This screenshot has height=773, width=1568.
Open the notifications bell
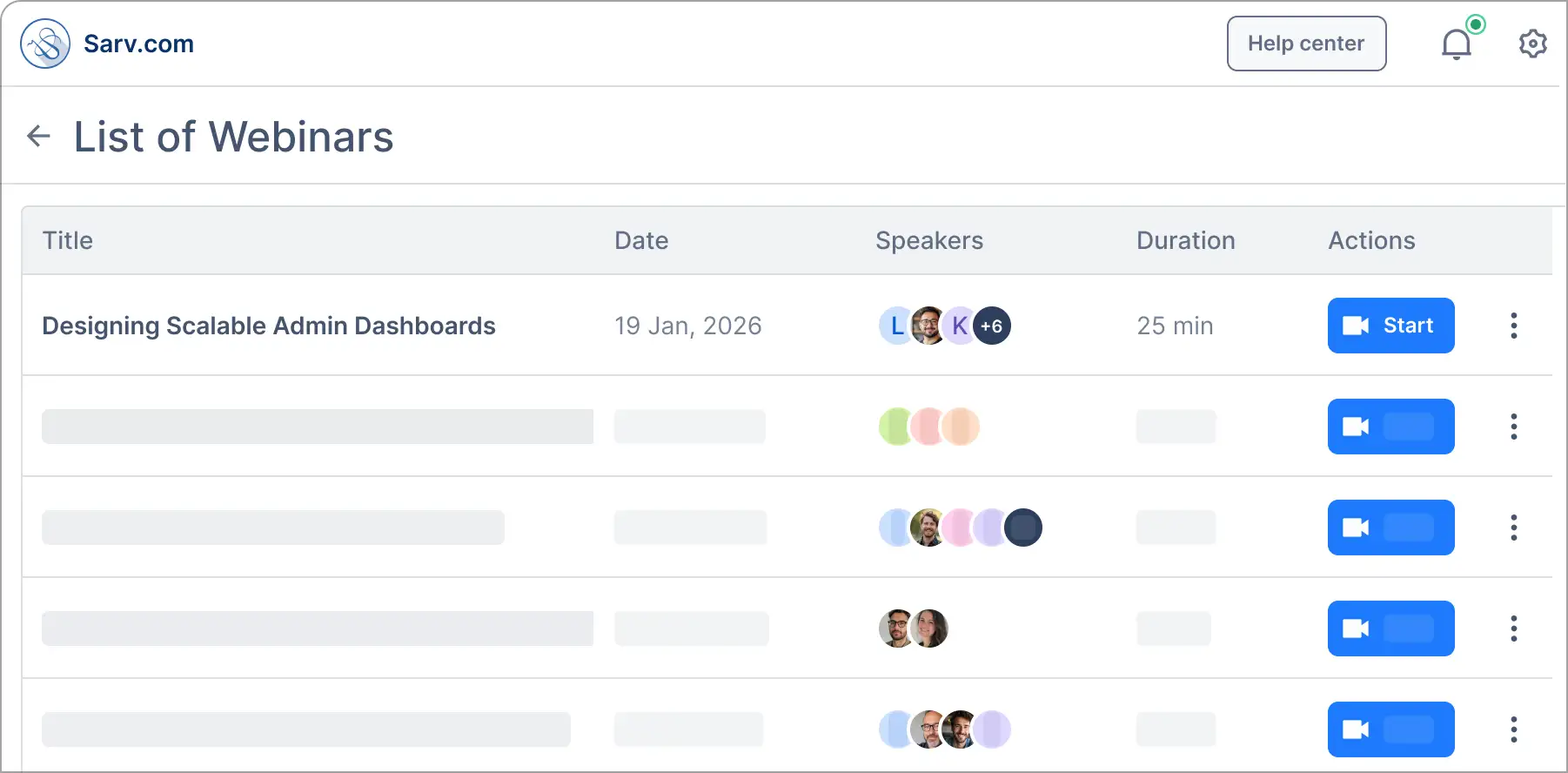click(x=1457, y=44)
